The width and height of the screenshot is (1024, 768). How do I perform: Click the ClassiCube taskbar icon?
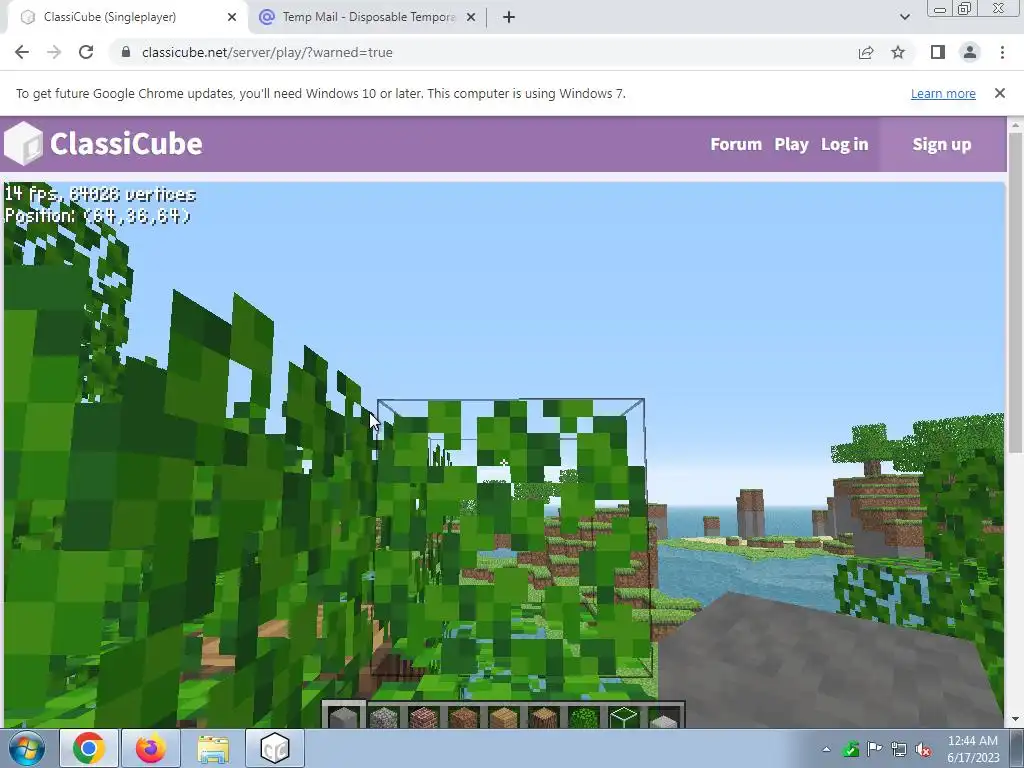click(x=275, y=748)
